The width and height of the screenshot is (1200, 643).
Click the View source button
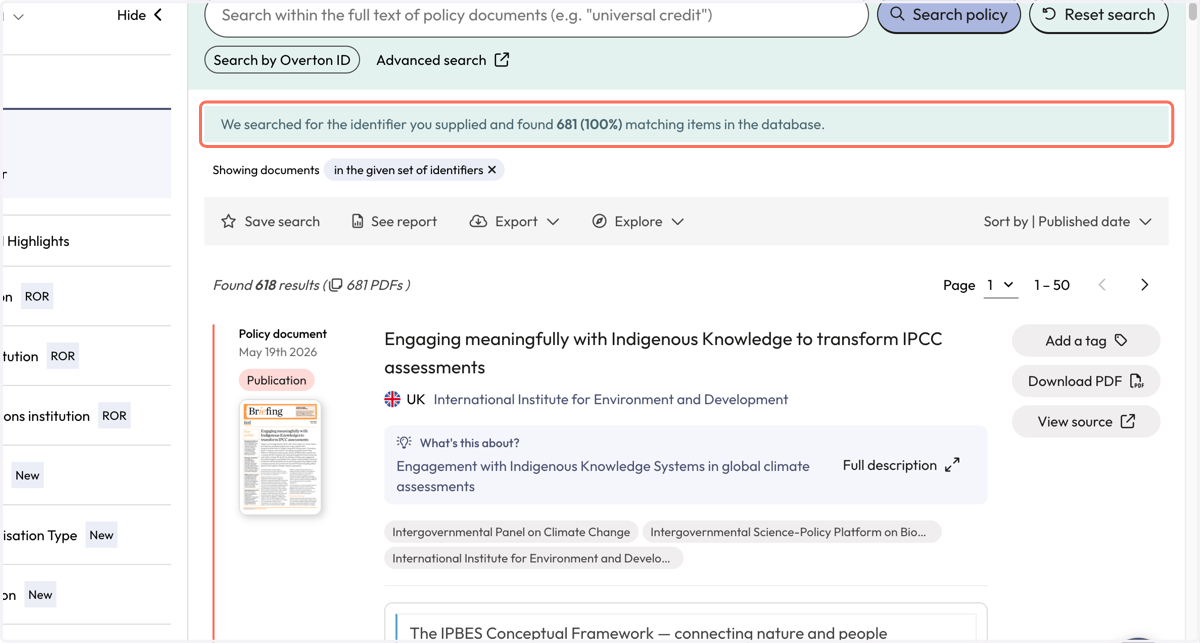pos(1086,422)
